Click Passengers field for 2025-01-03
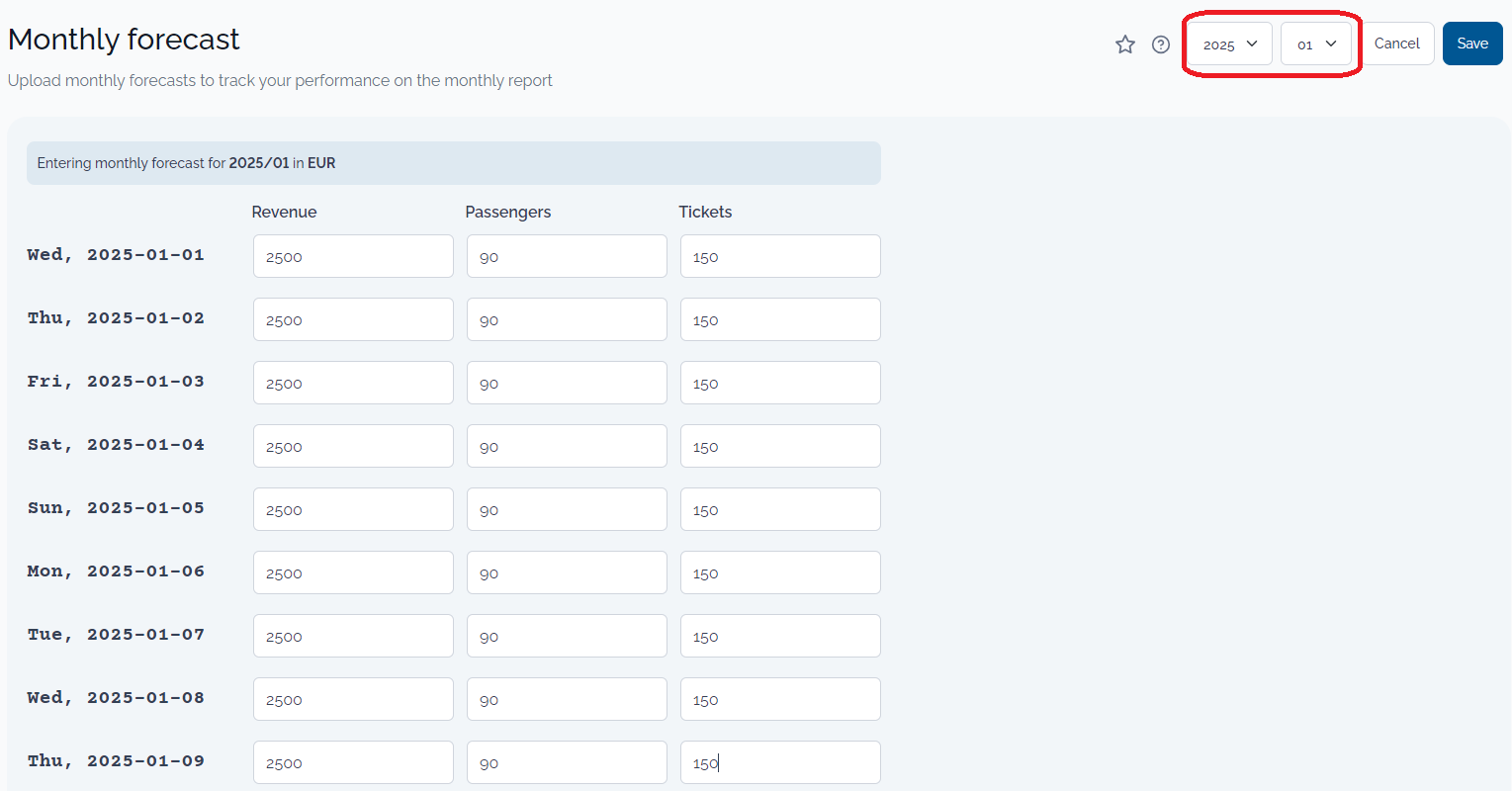 click(567, 383)
